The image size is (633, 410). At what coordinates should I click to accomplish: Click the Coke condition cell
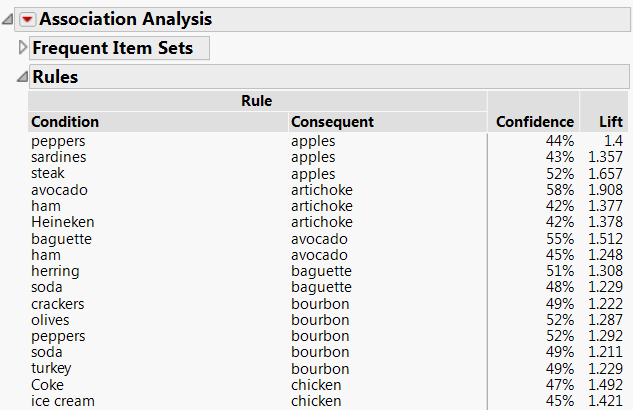(47, 385)
